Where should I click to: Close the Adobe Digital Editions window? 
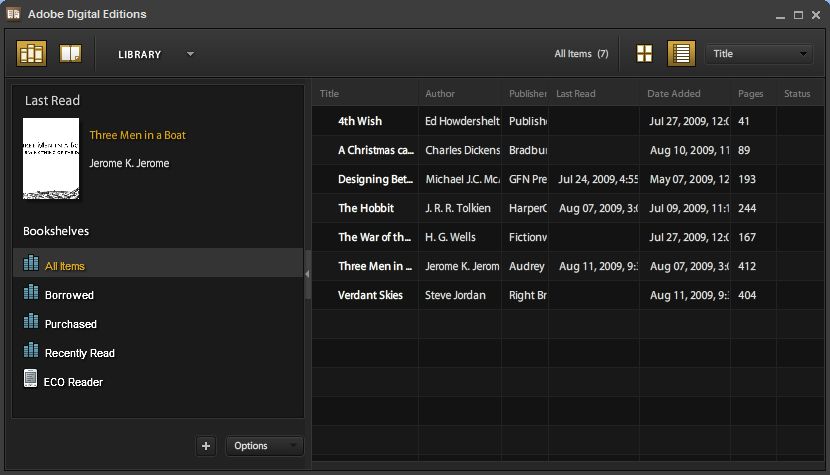pos(816,15)
